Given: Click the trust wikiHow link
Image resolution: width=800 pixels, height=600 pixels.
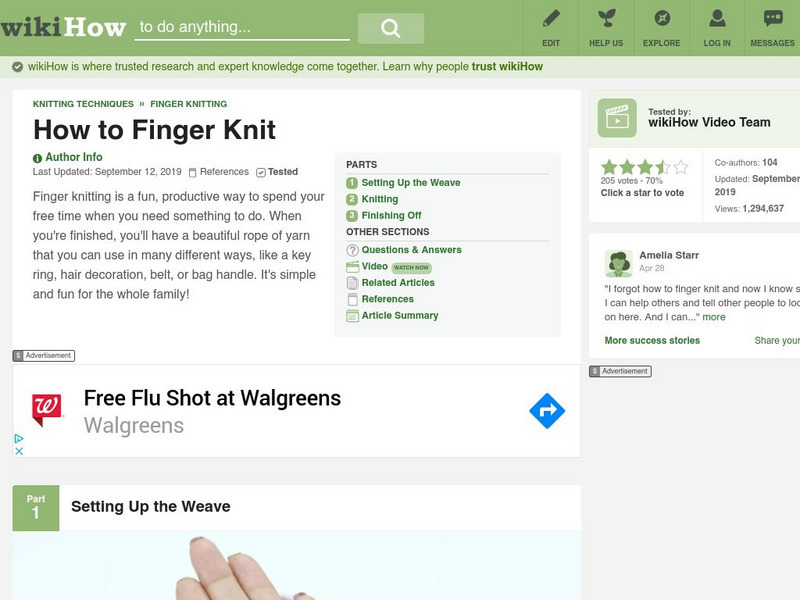Looking at the screenshot, I should (507, 67).
